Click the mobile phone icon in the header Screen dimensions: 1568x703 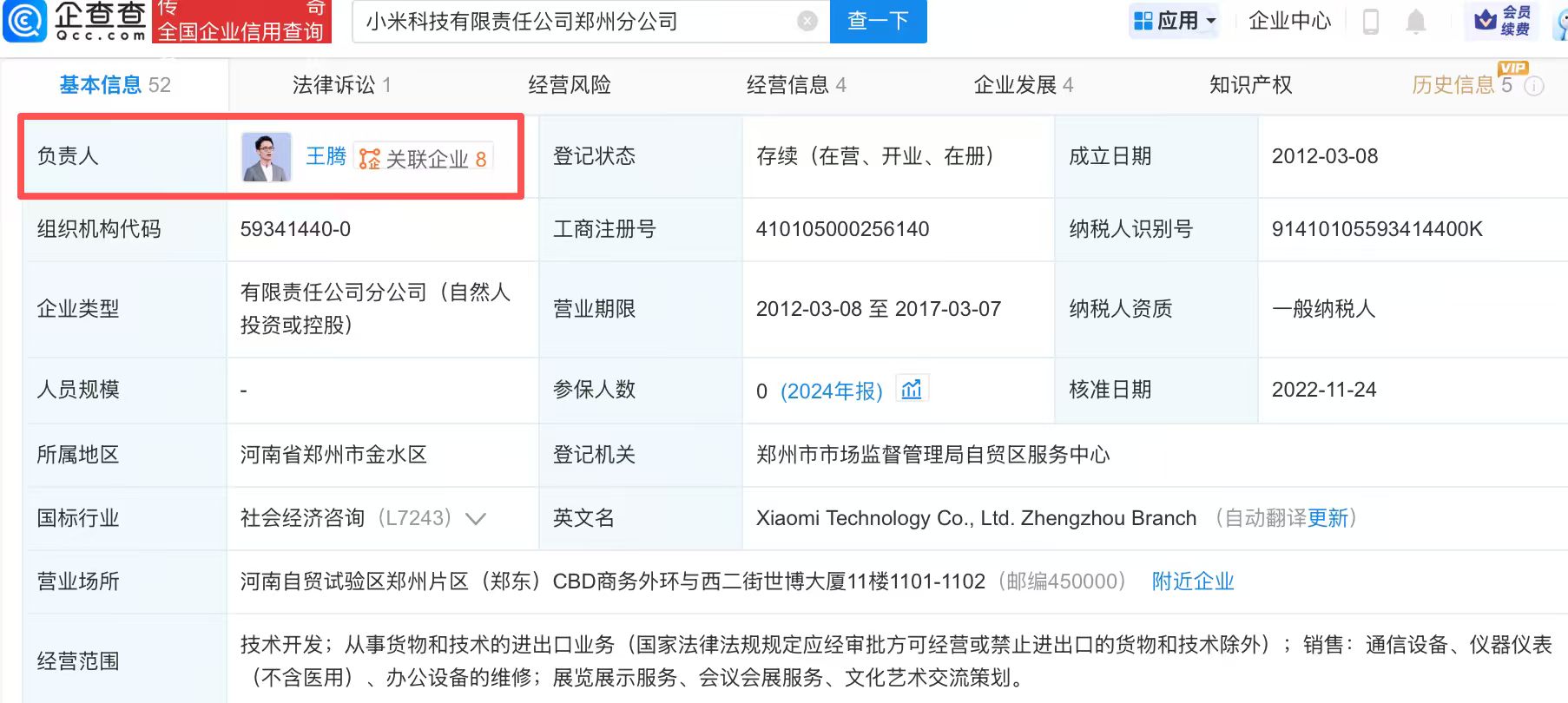pyautogui.click(x=1371, y=22)
